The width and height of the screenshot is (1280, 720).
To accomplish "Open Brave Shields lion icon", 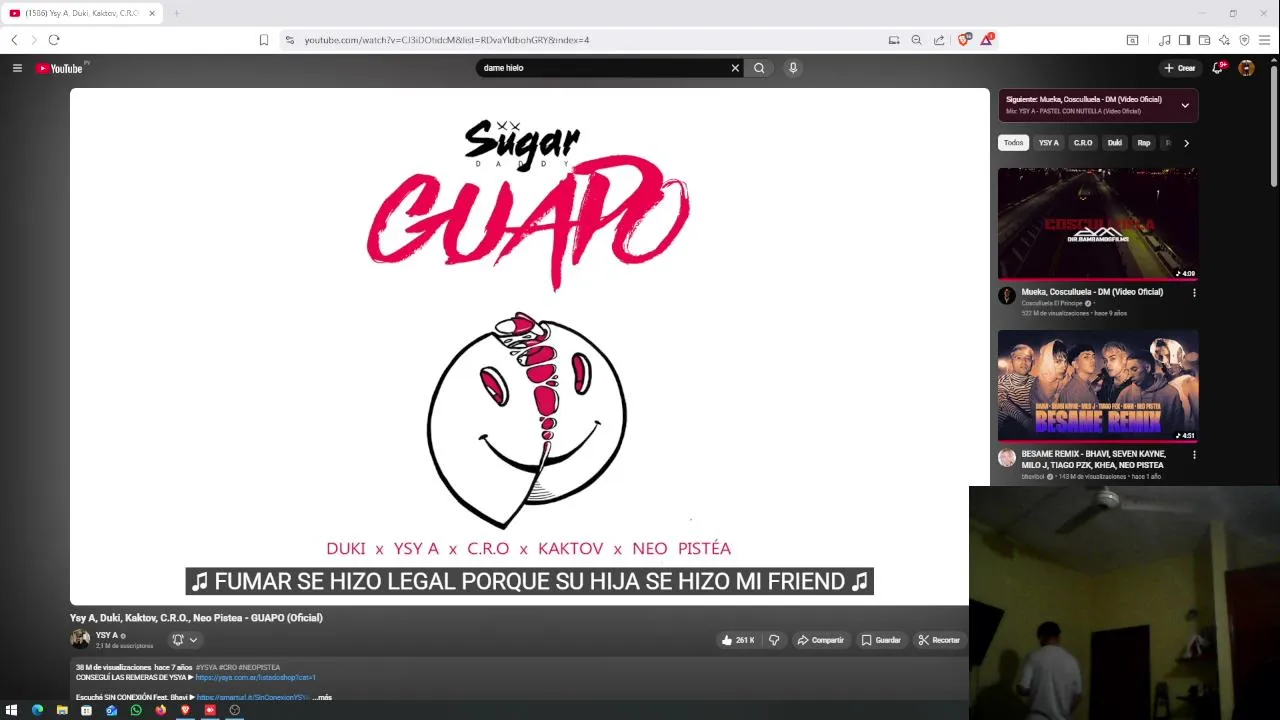I will pos(964,40).
